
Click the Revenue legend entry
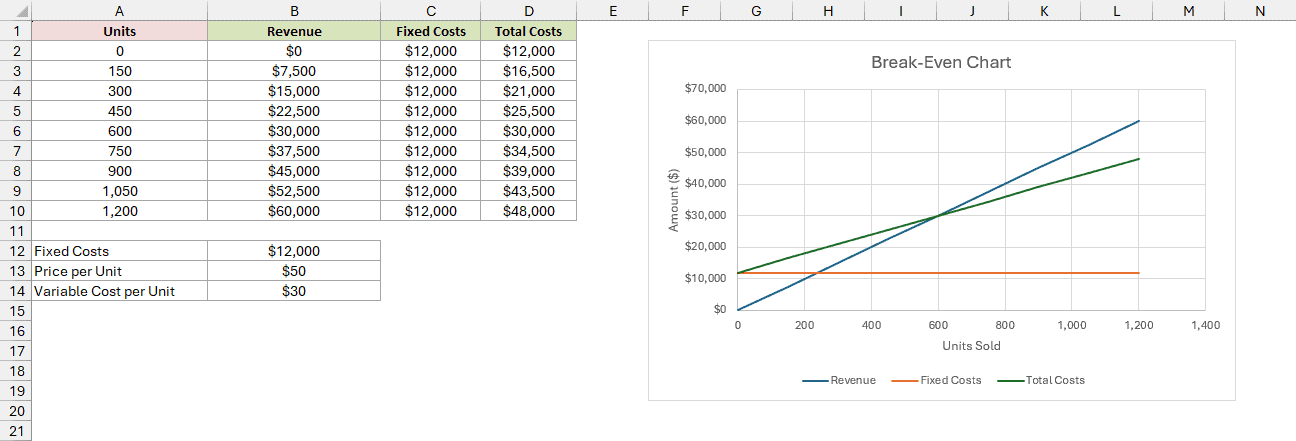[838, 380]
